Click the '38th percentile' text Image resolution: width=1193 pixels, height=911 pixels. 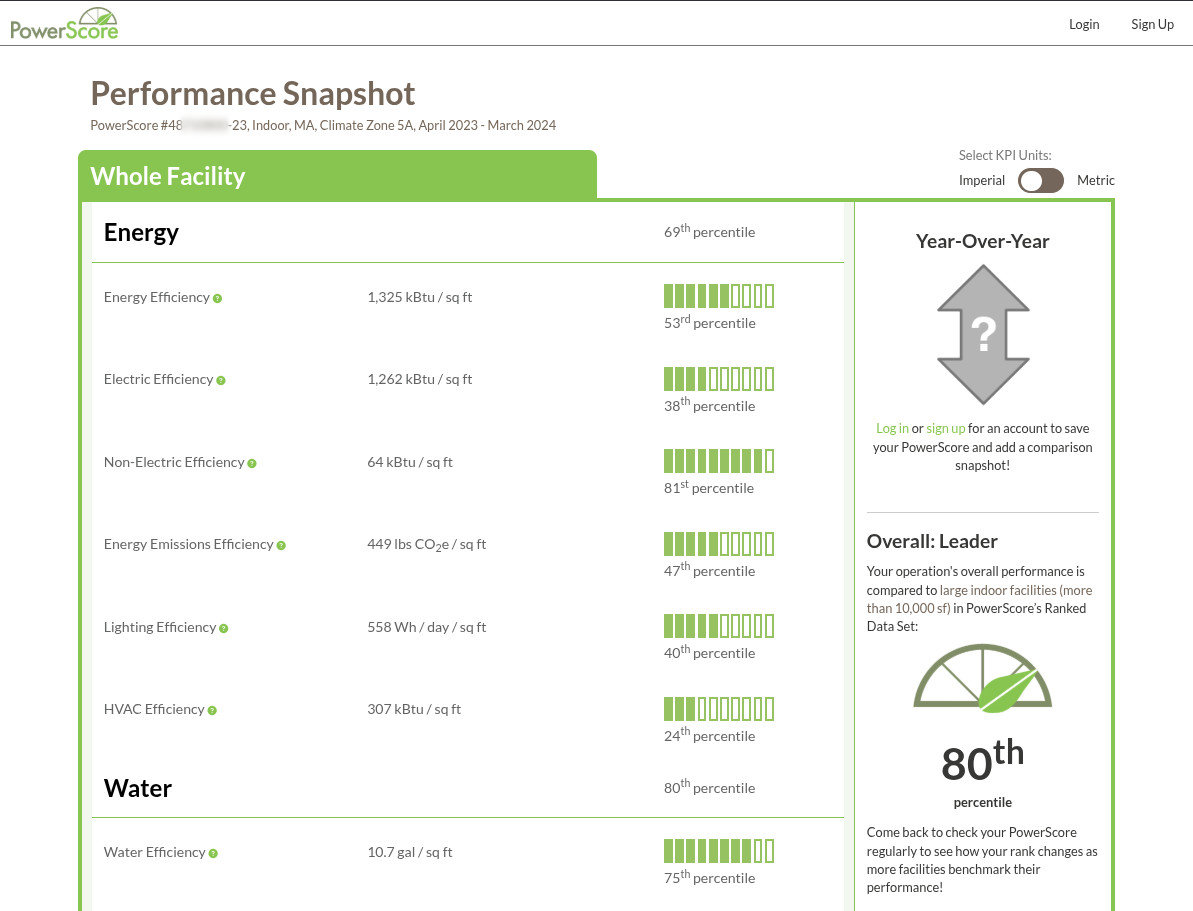click(x=709, y=405)
